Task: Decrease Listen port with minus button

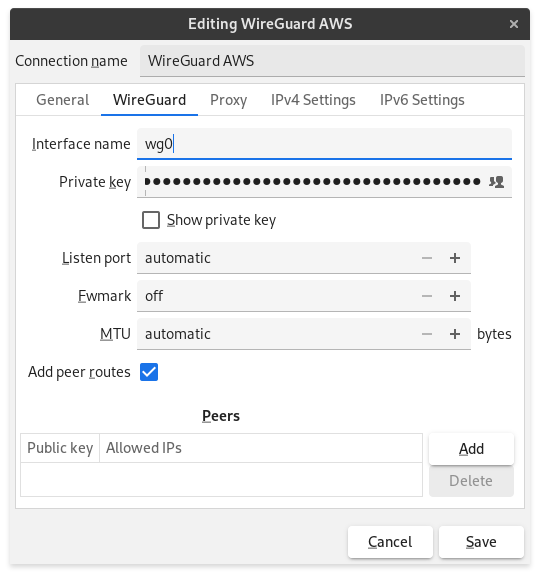Action: coord(427,258)
